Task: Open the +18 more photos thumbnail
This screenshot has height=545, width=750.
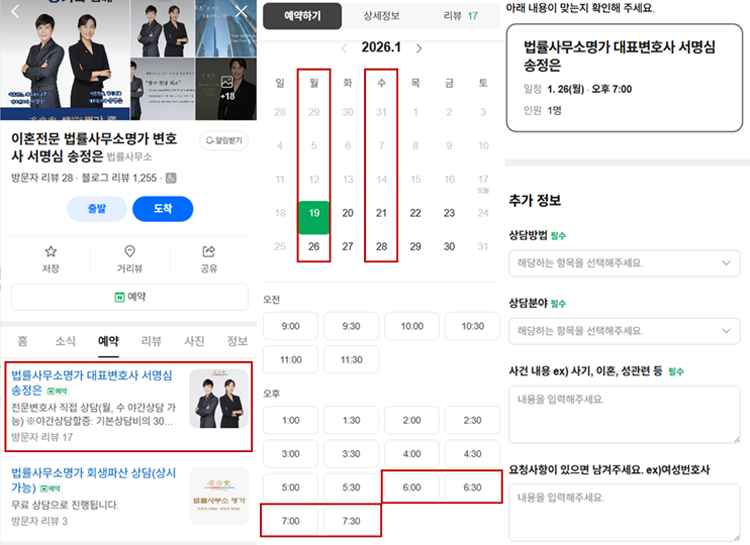Action: [226, 89]
